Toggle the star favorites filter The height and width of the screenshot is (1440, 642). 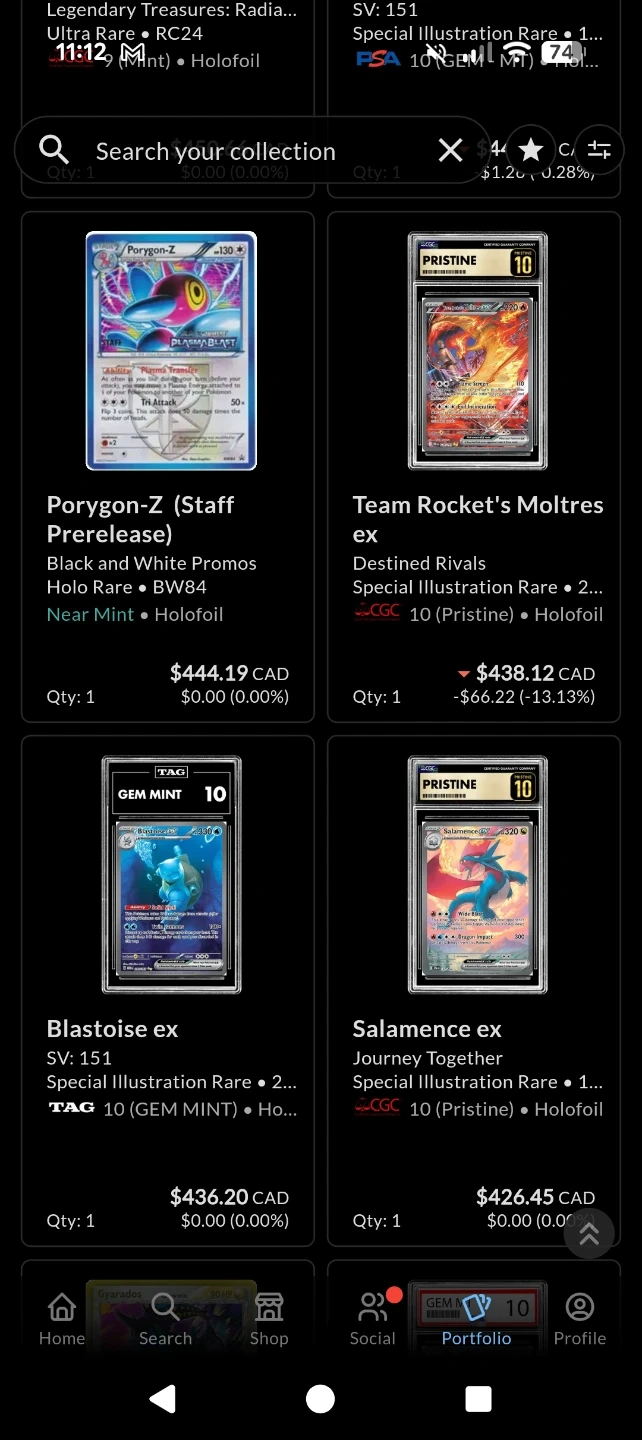click(531, 150)
